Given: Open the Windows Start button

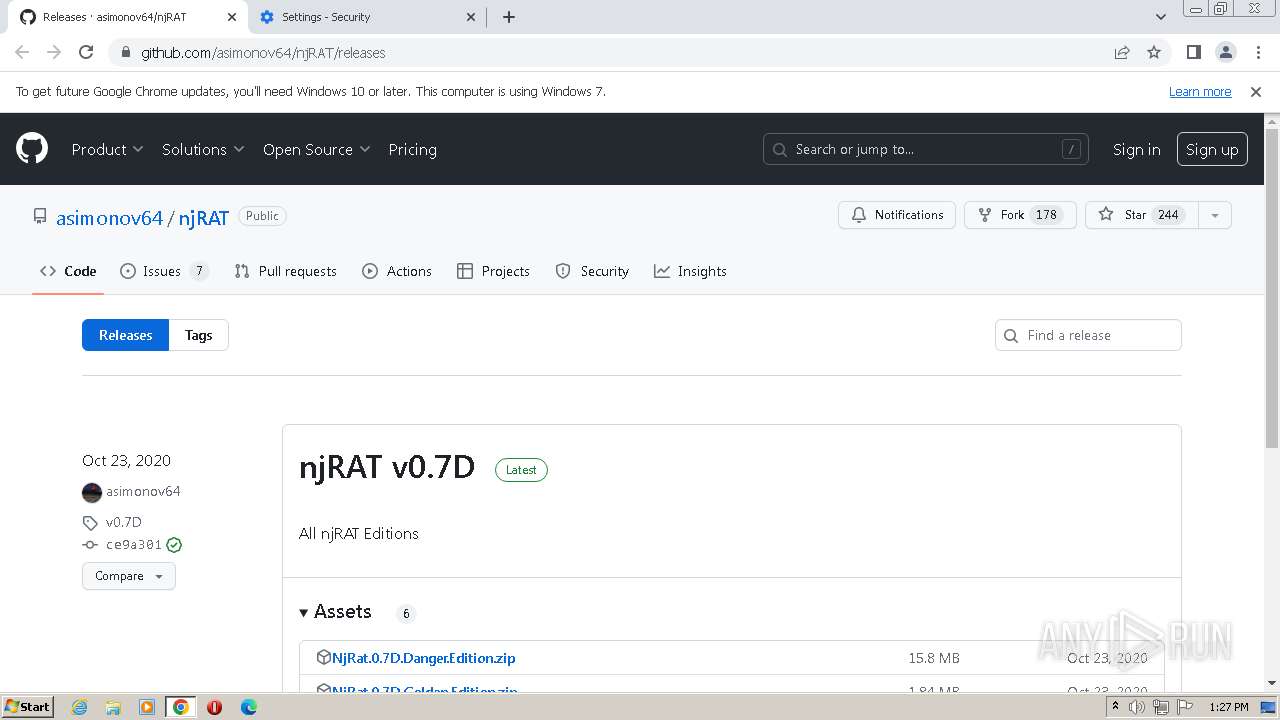Looking at the screenshot, I should [x=27, y=707].
